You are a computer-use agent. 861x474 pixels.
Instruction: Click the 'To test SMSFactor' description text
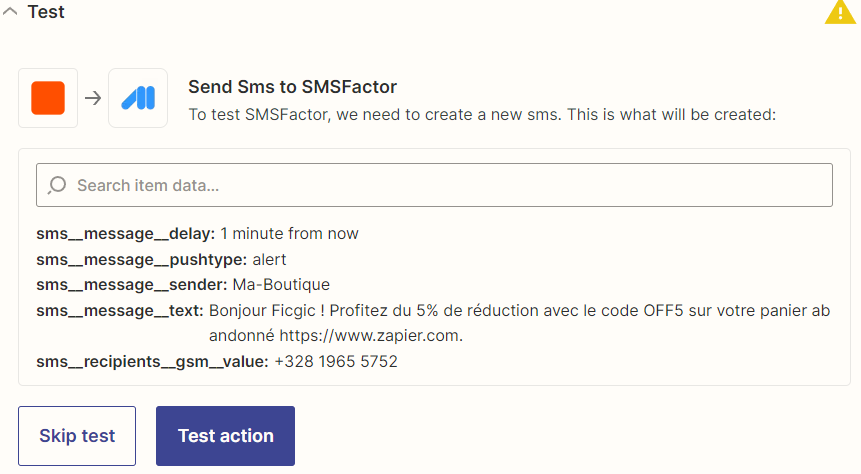pyautogui.click(x=482, y=114)
